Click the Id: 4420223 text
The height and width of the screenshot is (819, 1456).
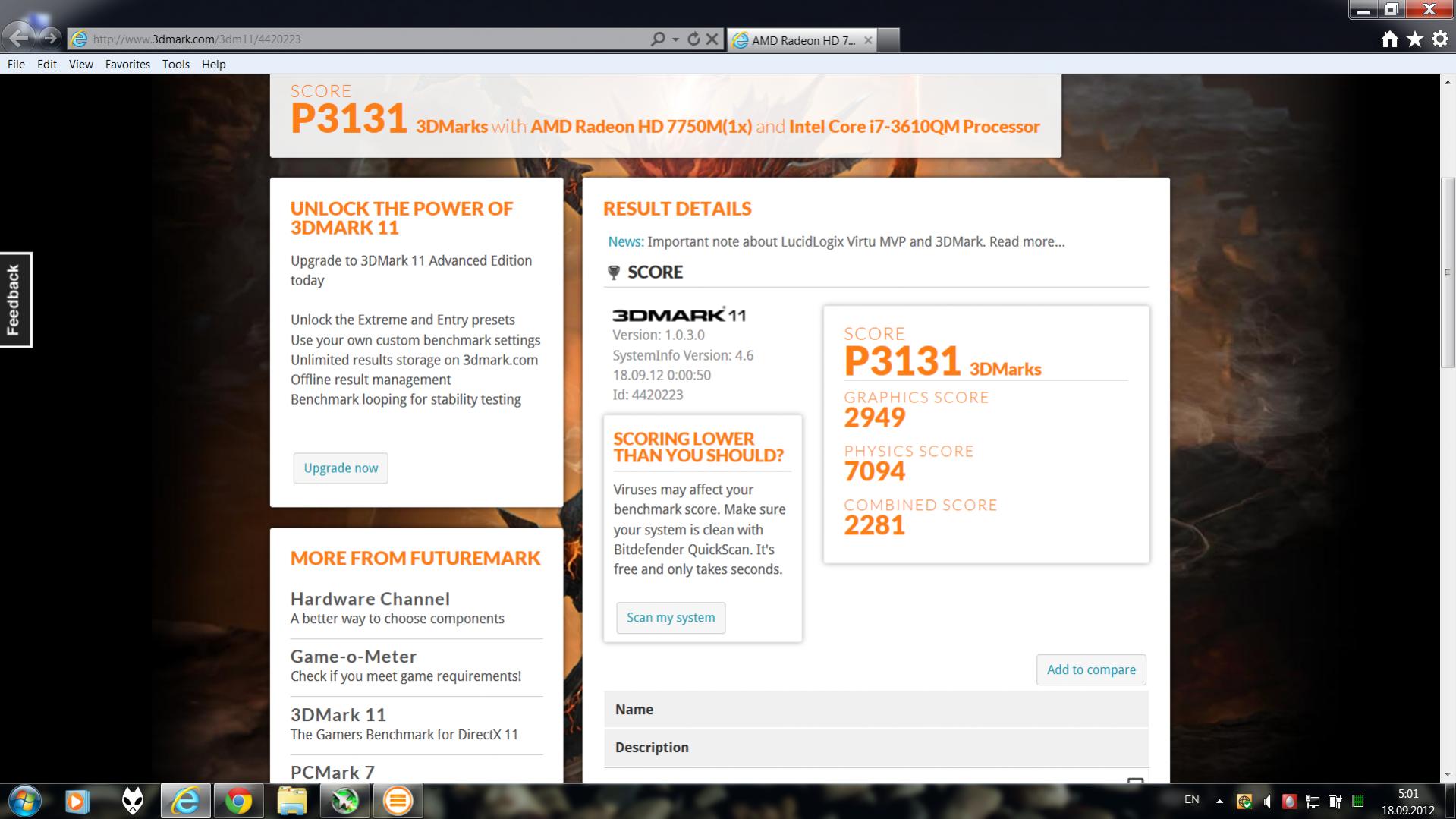(648, 395)
